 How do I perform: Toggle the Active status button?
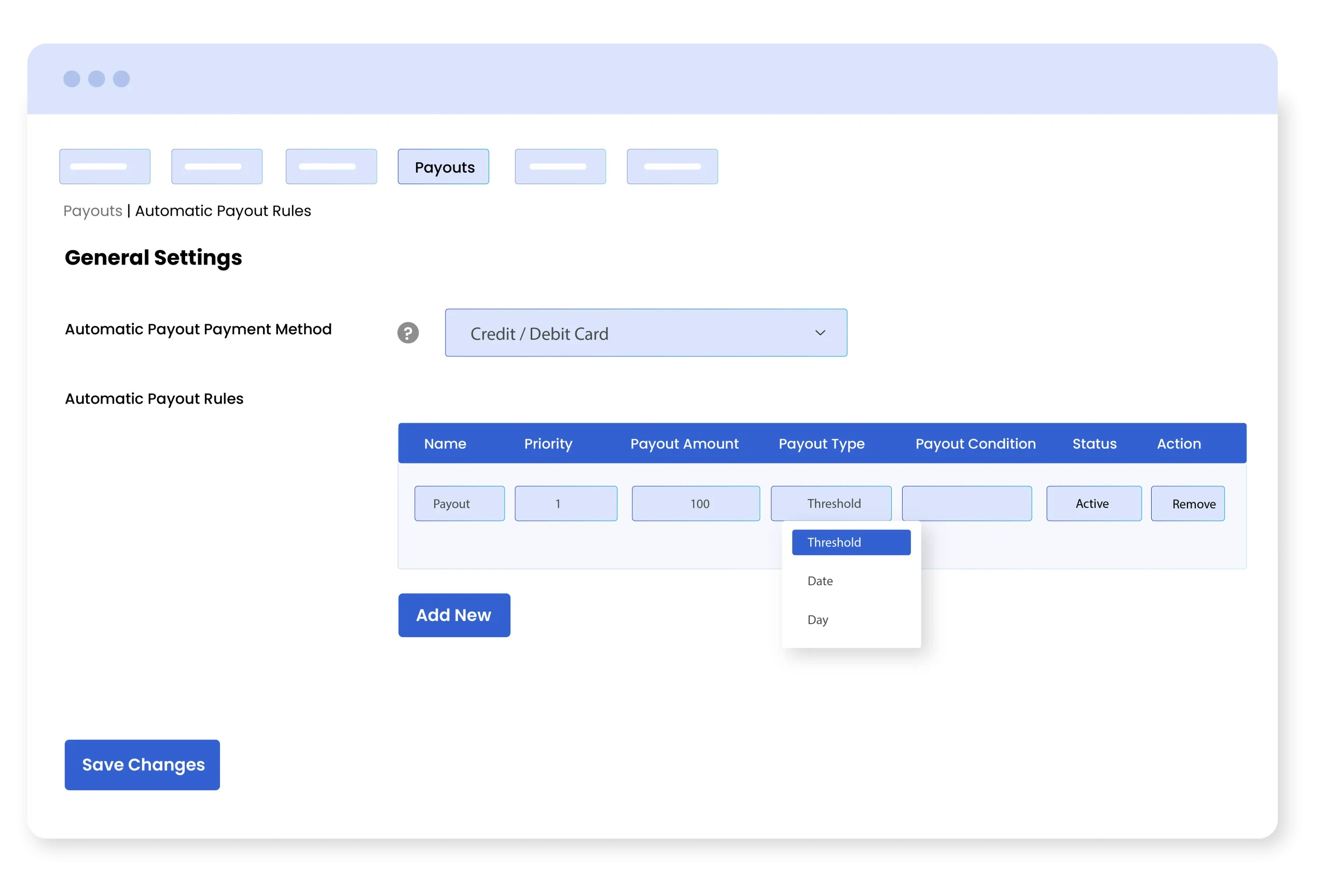coord(1093,503)
